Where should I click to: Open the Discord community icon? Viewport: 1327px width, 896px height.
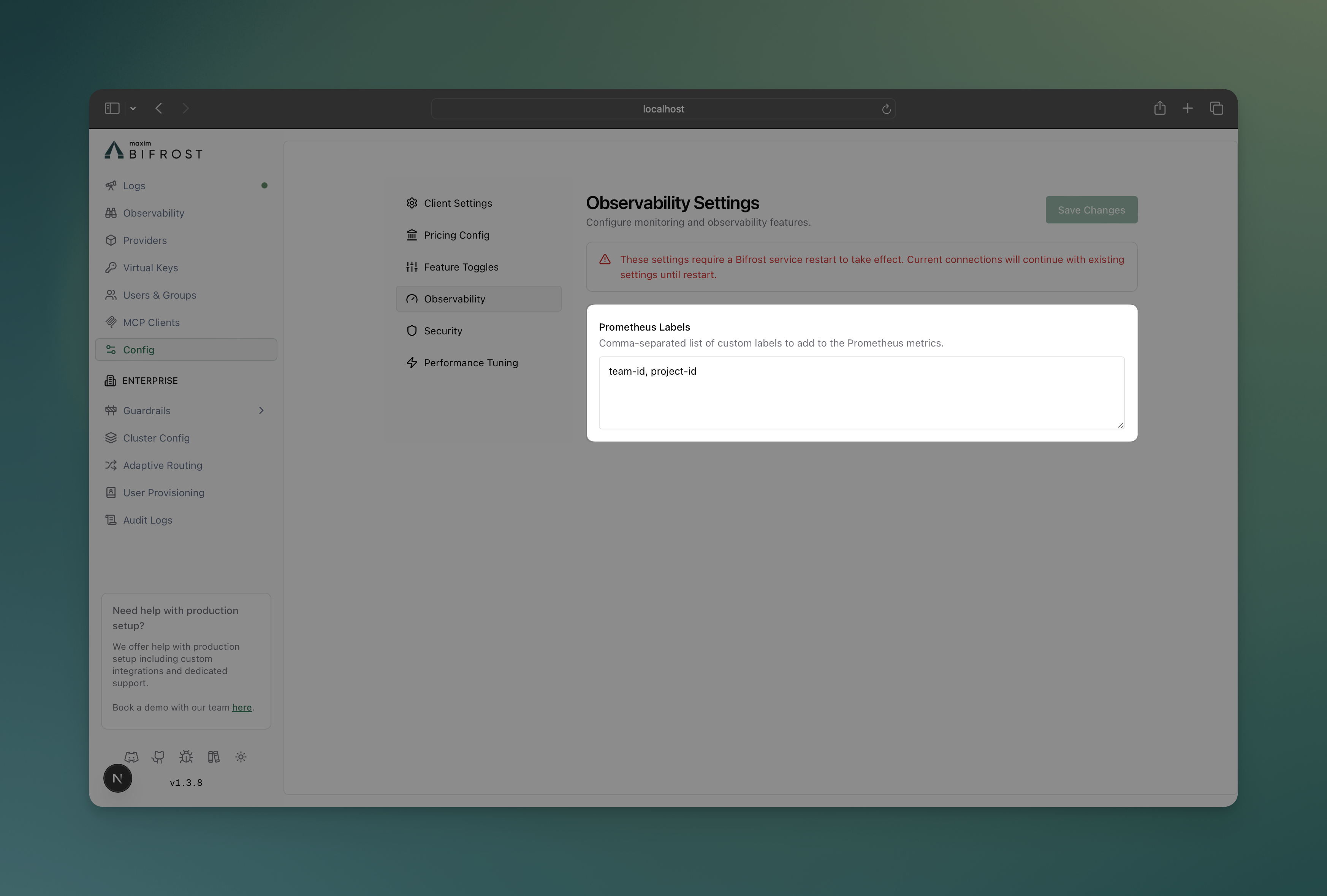[x=131, y=757]
